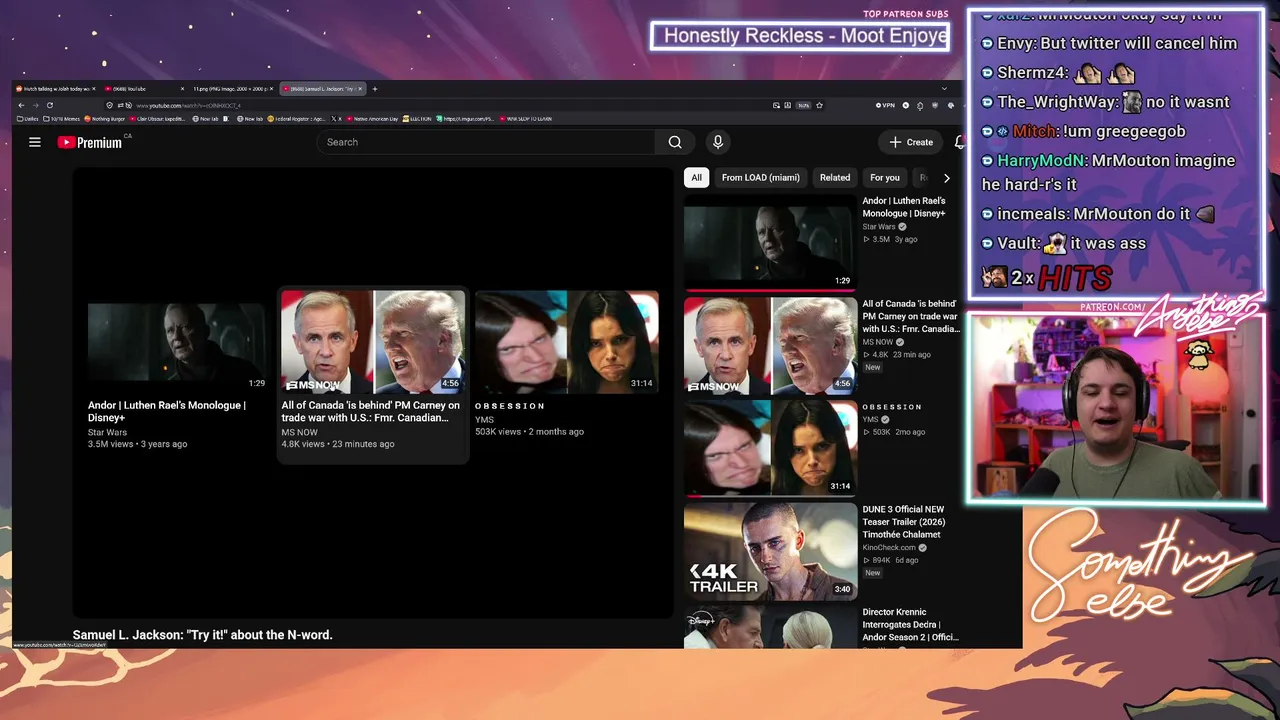Switch to the 'Hutch talking w Jolah' tab

click(55, 89)
